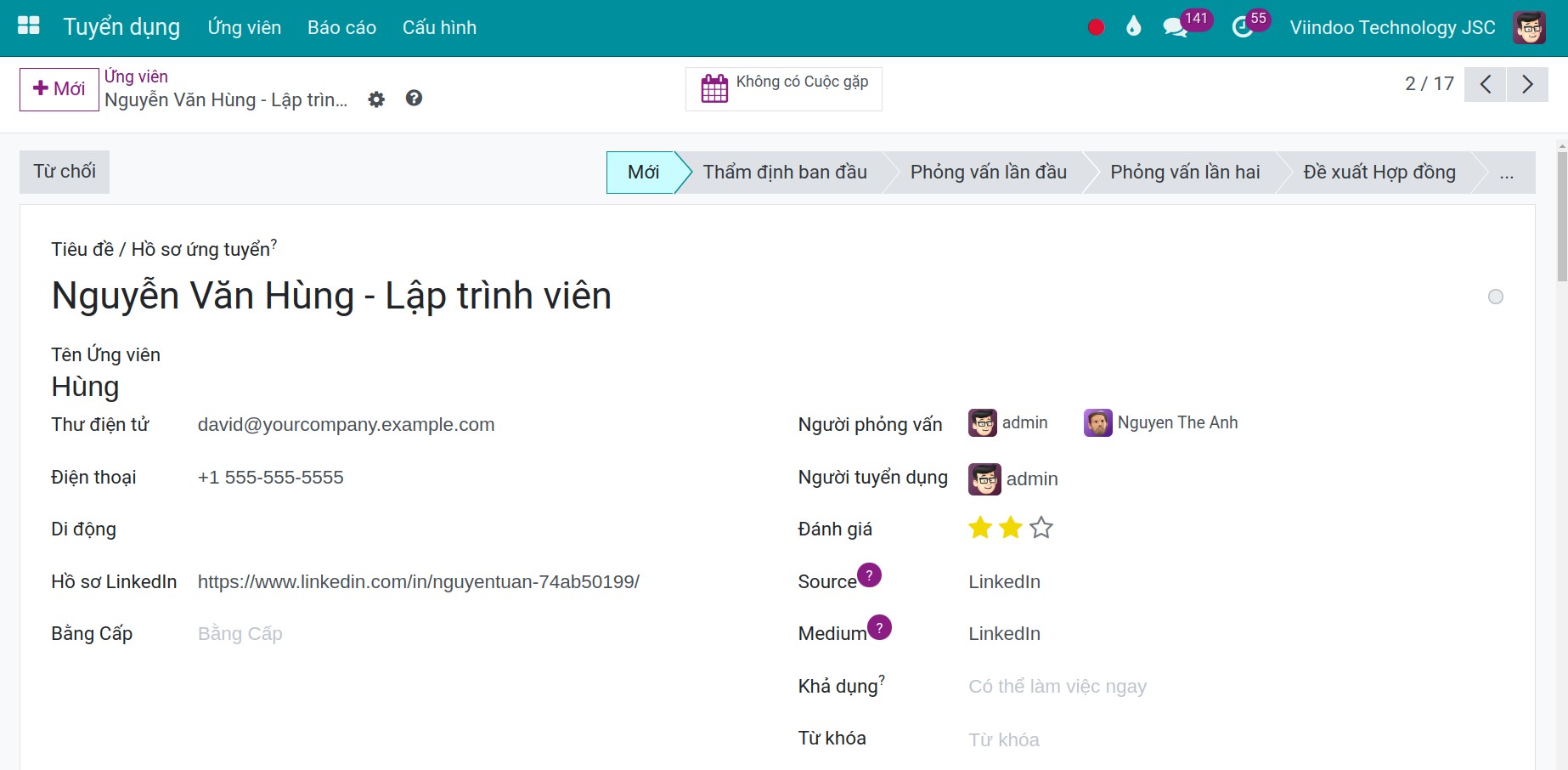
Task: Open the Ứng viên menu
Action: 244,27
